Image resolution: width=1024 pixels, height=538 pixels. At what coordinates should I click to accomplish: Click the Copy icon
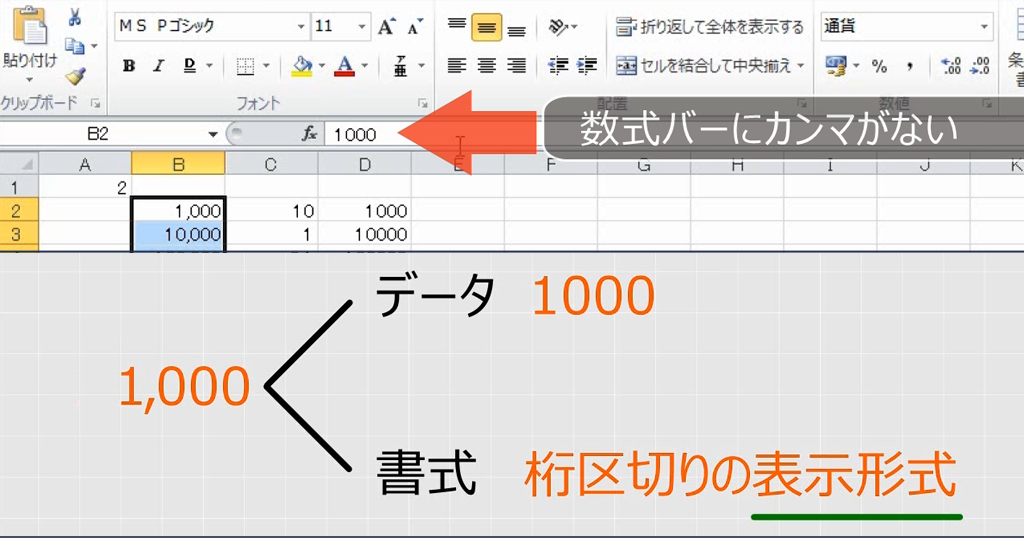(x=74, y=46)
